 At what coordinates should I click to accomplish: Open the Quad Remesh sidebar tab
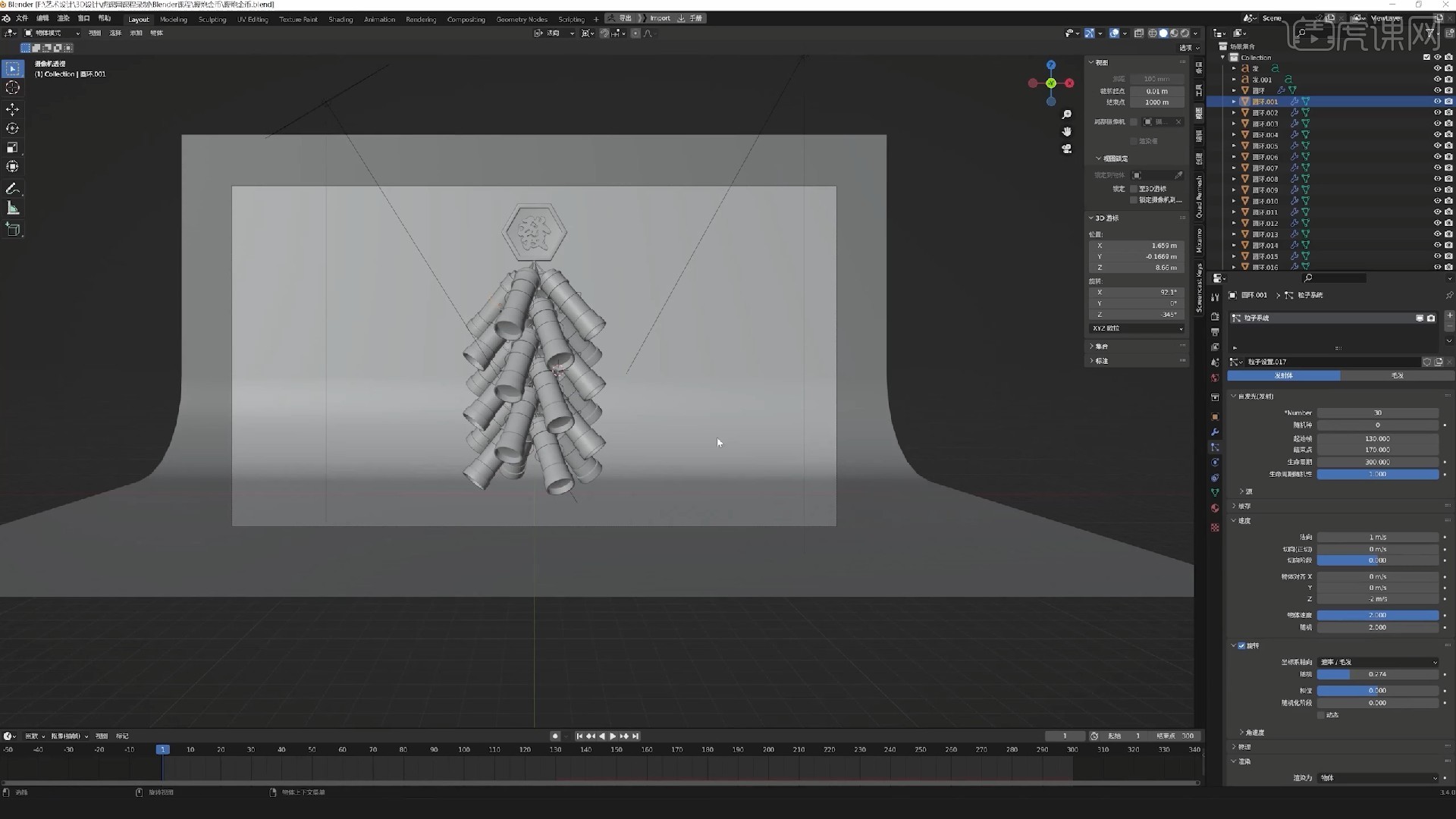click(x=1199, y=197)
